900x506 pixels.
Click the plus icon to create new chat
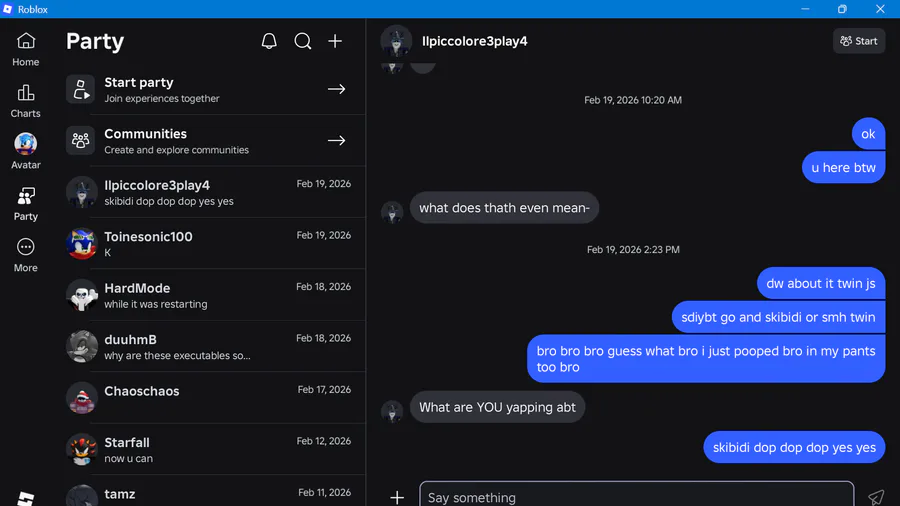[x=335, y=41]
